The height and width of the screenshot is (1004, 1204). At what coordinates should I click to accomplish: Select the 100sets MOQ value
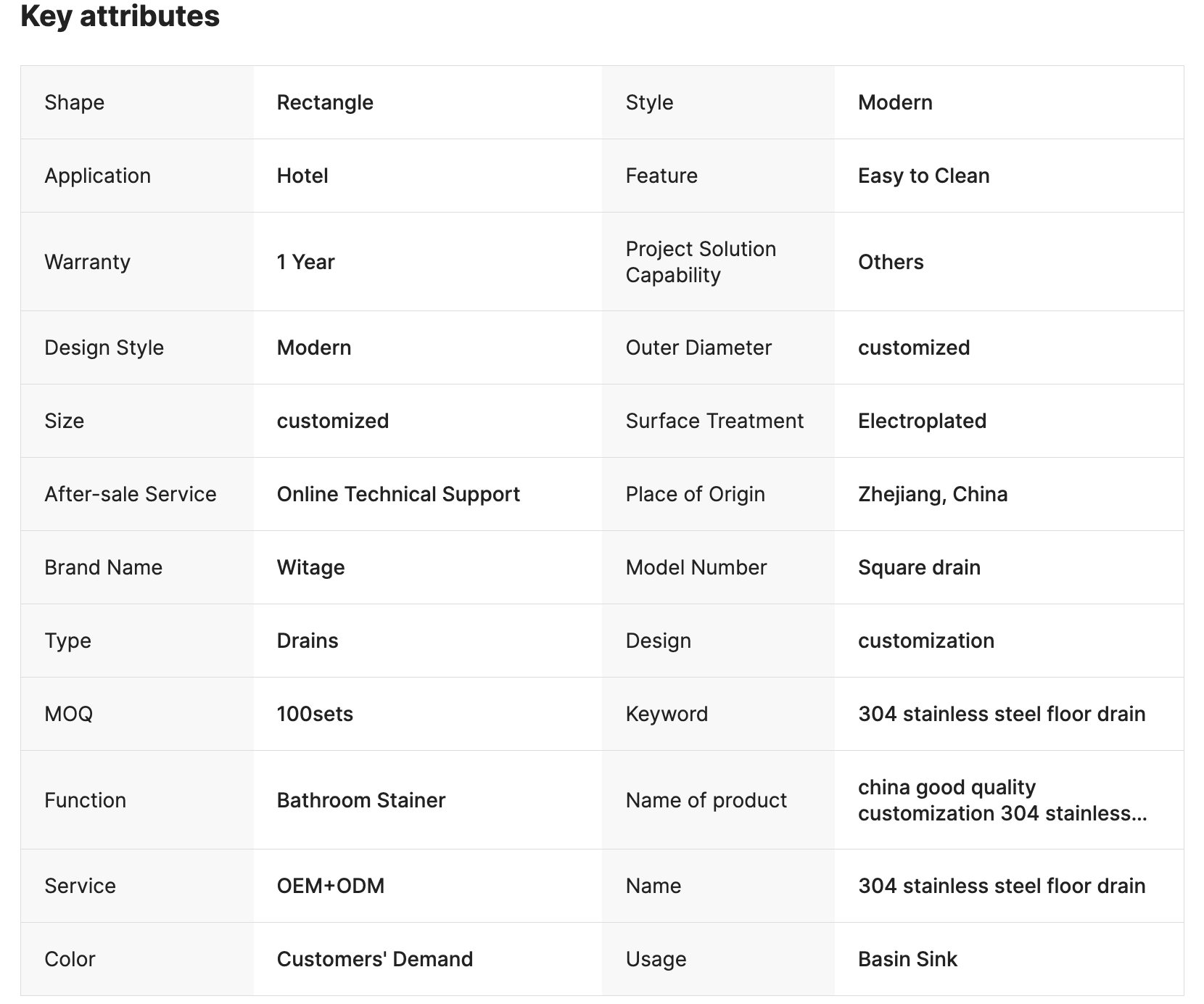point(315,714)
